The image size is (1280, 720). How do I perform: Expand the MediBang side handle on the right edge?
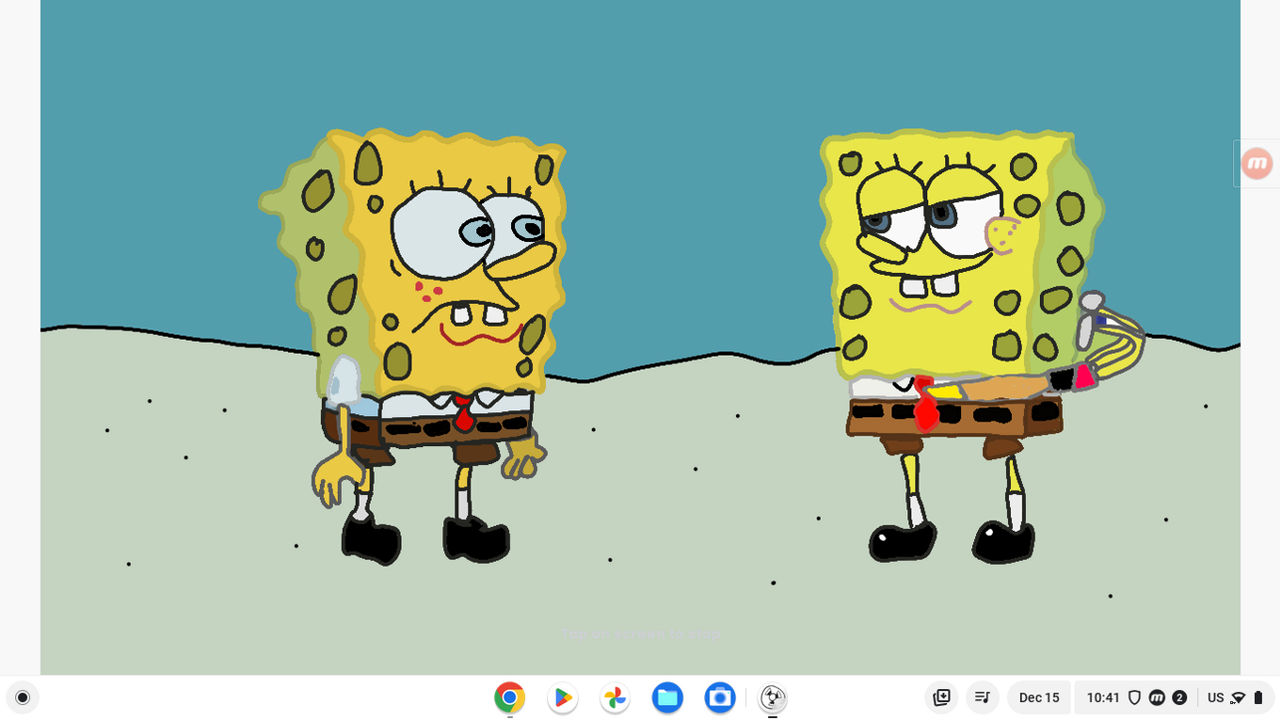point(1256,163)
